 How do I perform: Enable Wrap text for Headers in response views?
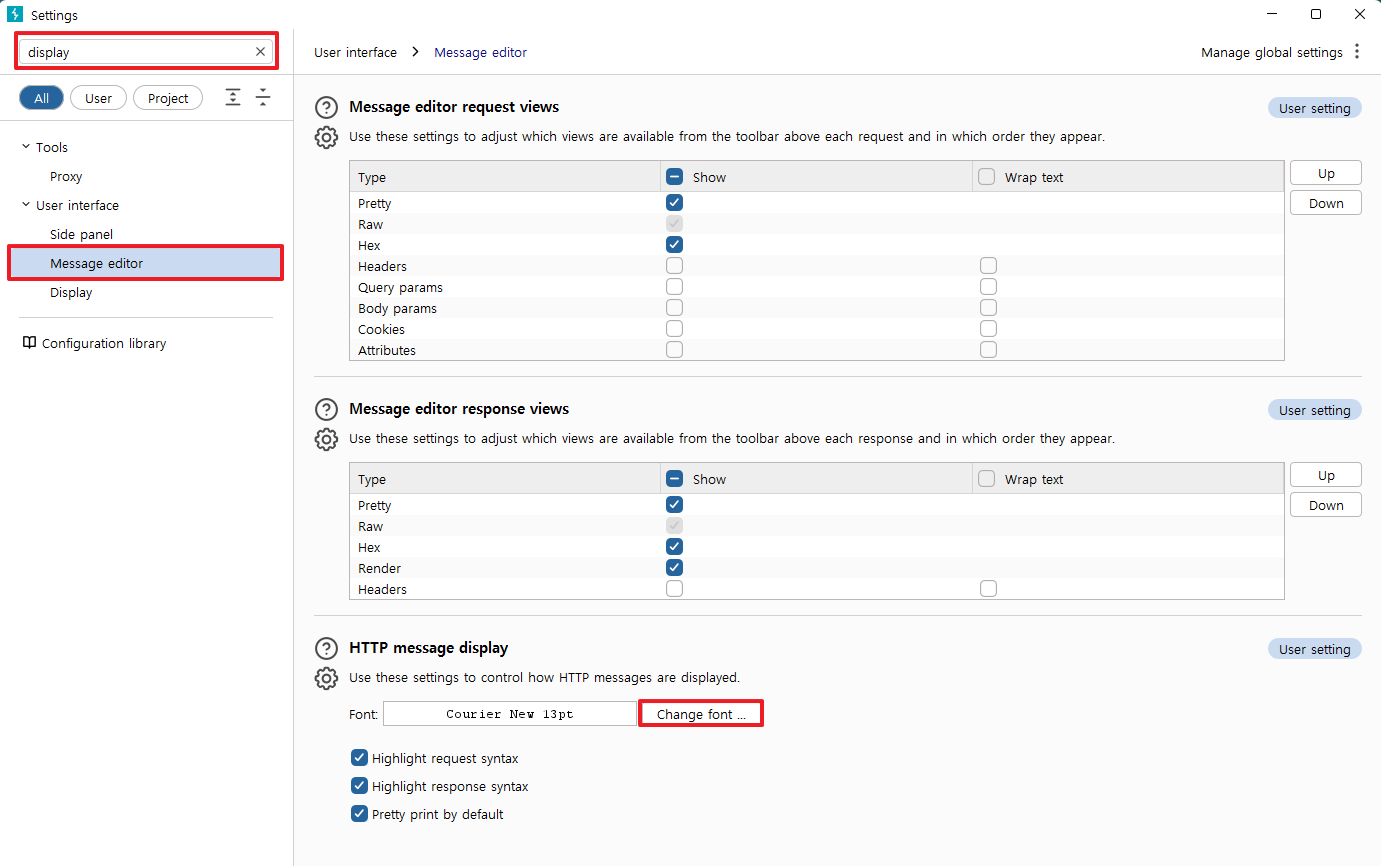pos(989,589)
